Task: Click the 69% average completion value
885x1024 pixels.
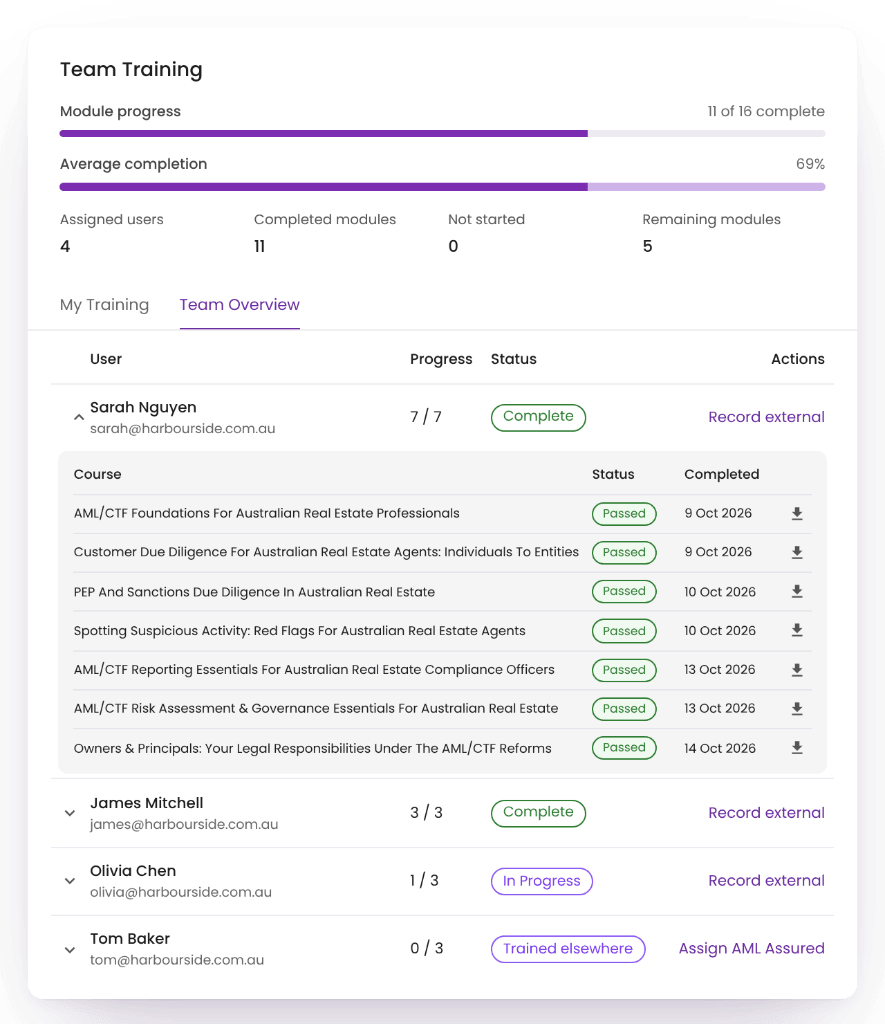Action: click(810, 164)
